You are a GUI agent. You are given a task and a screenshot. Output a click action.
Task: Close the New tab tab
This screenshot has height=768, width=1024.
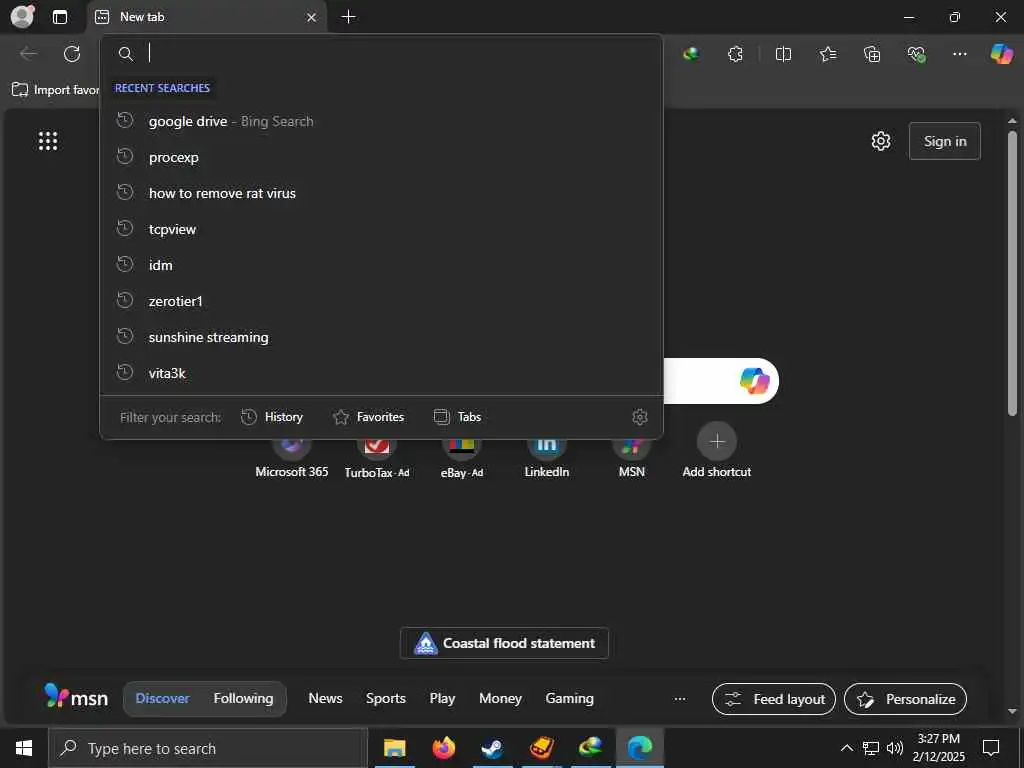click(312, 18)
